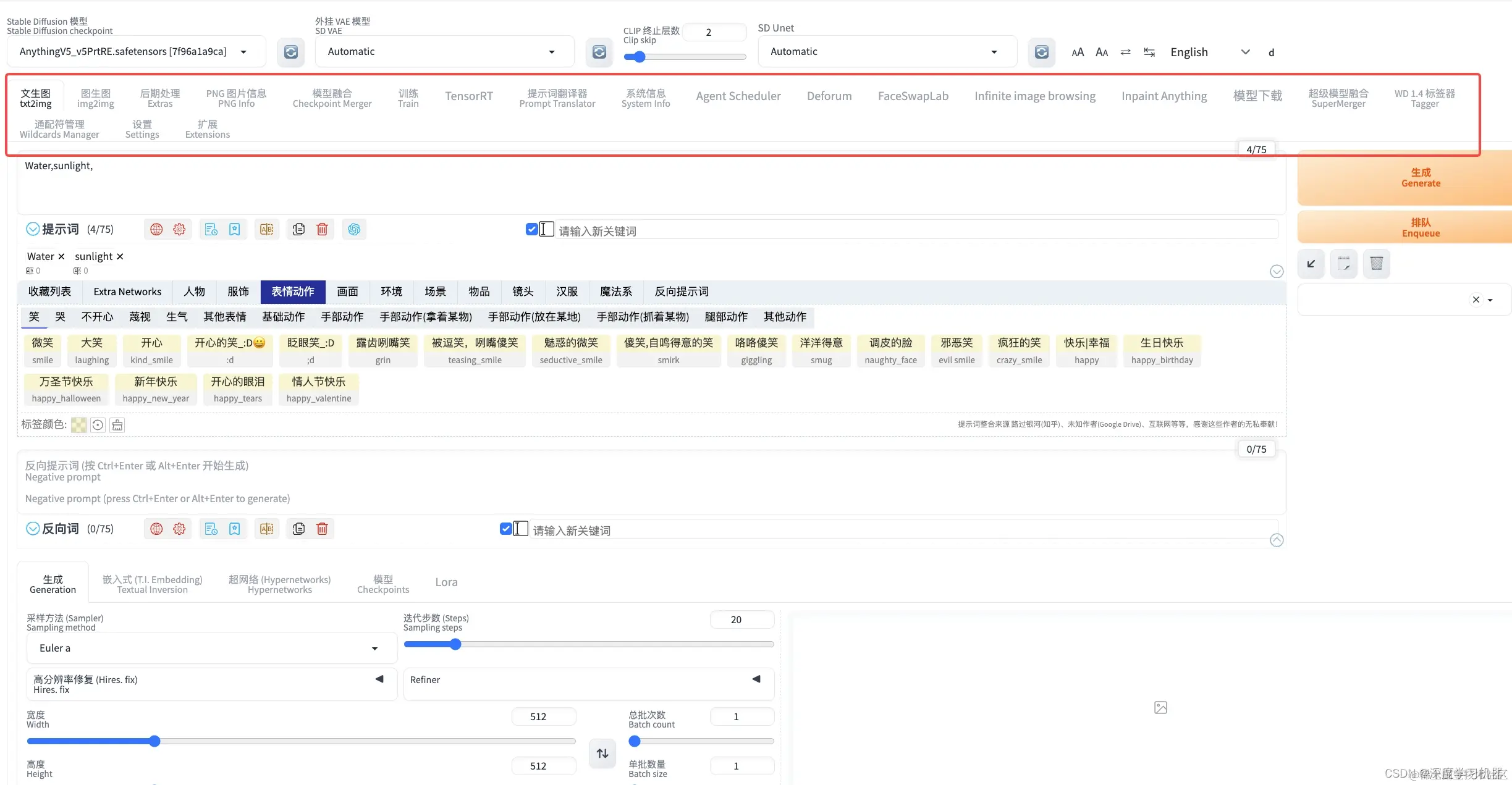Image resolution: width=1512 pixels, height=785 pixels.
Task: Open the Sampling method dropdown
Action: [211, 649]
